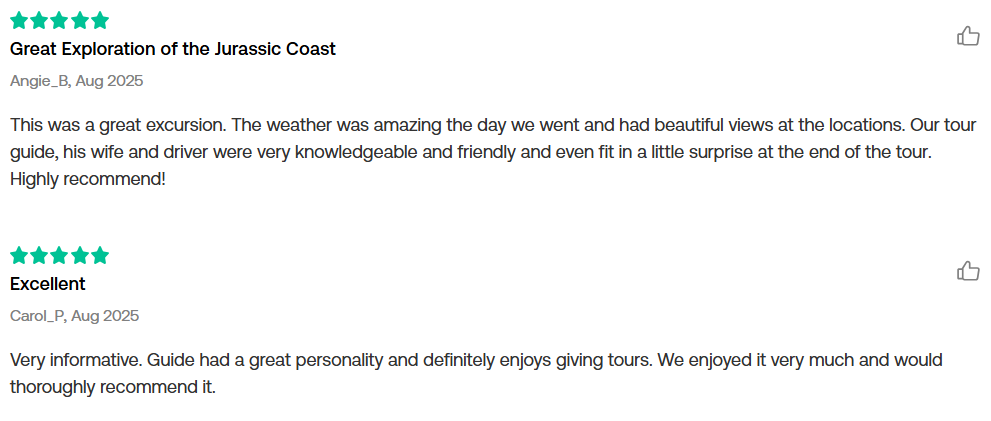Click the "Highly recommend!" line of text

coord(88,180)
